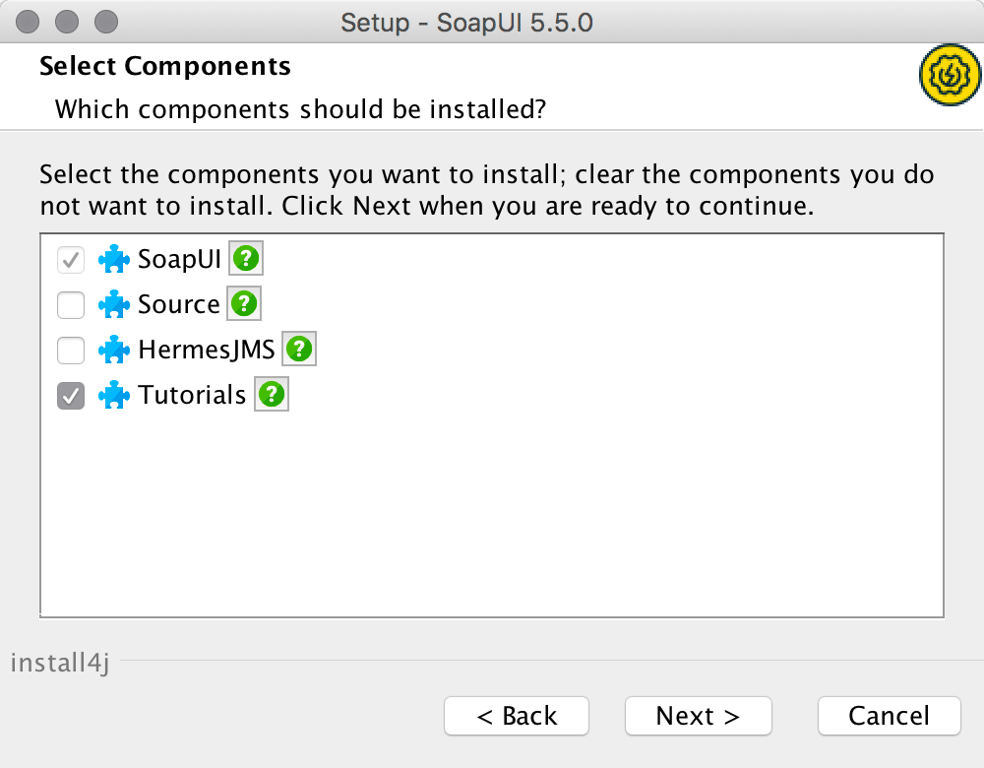Click the help icon next to SoapUI

(244, 258)
